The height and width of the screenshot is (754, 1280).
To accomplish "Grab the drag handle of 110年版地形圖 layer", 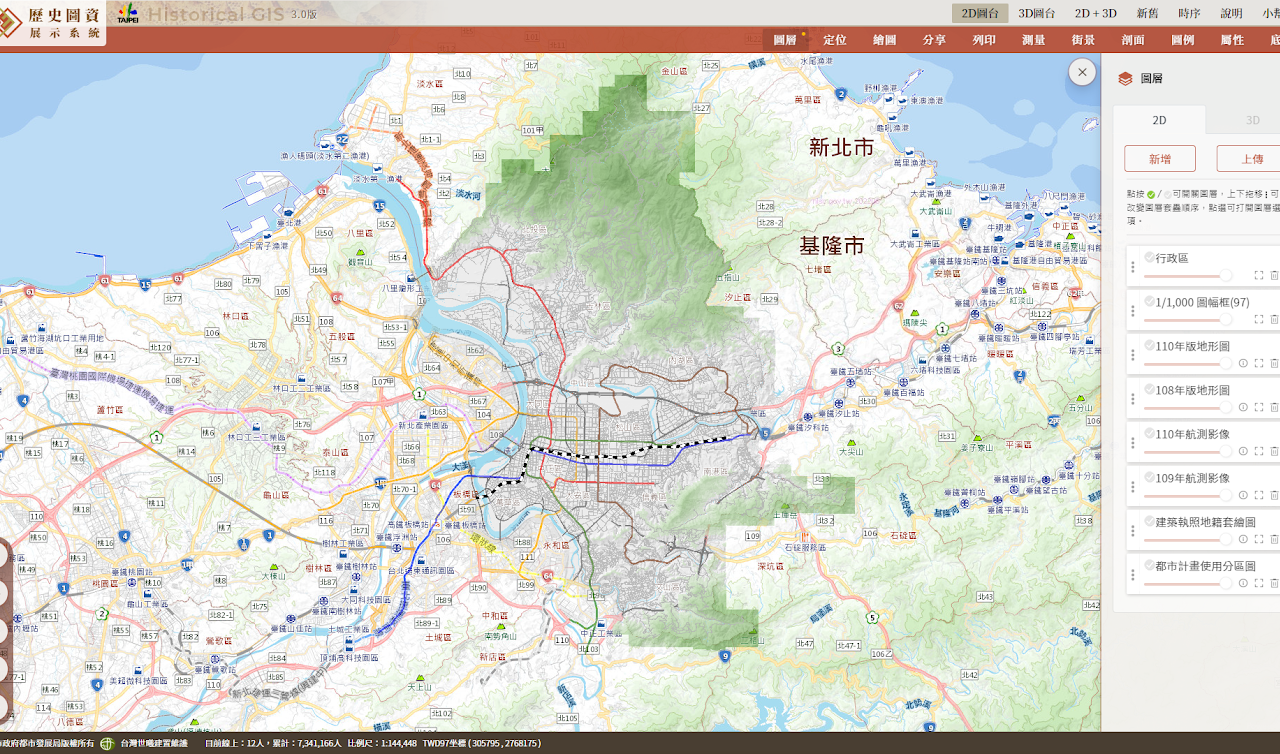I will click(x=1133, y=355).
